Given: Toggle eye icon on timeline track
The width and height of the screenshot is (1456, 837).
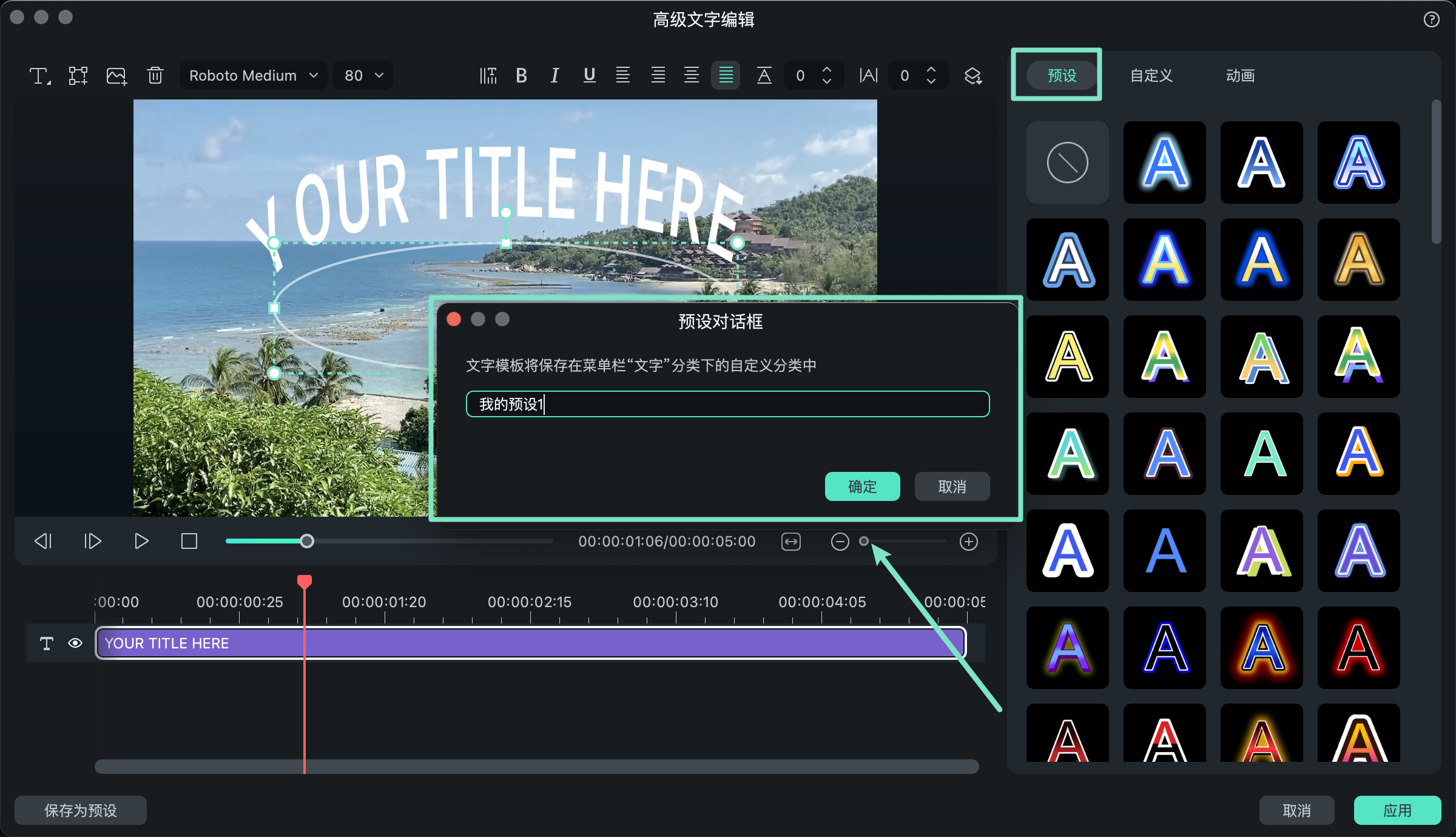Looking at the screenshot, I should [x=75, y=643].
